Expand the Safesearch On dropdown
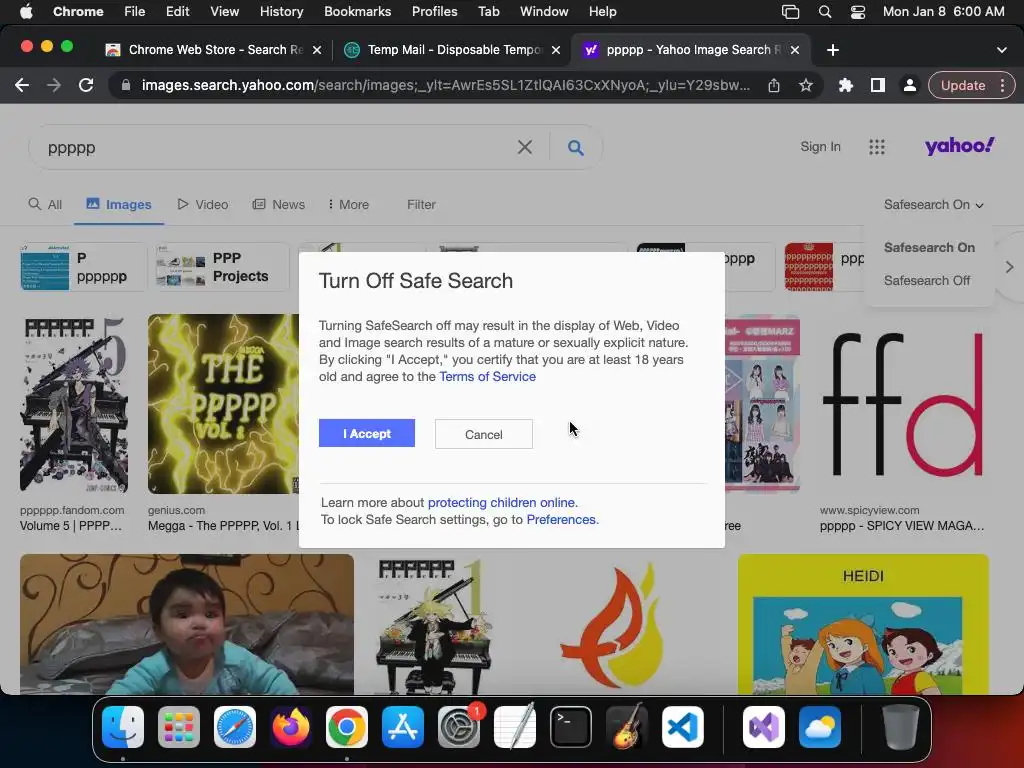 pyautogui.click(x=933, y=204)
